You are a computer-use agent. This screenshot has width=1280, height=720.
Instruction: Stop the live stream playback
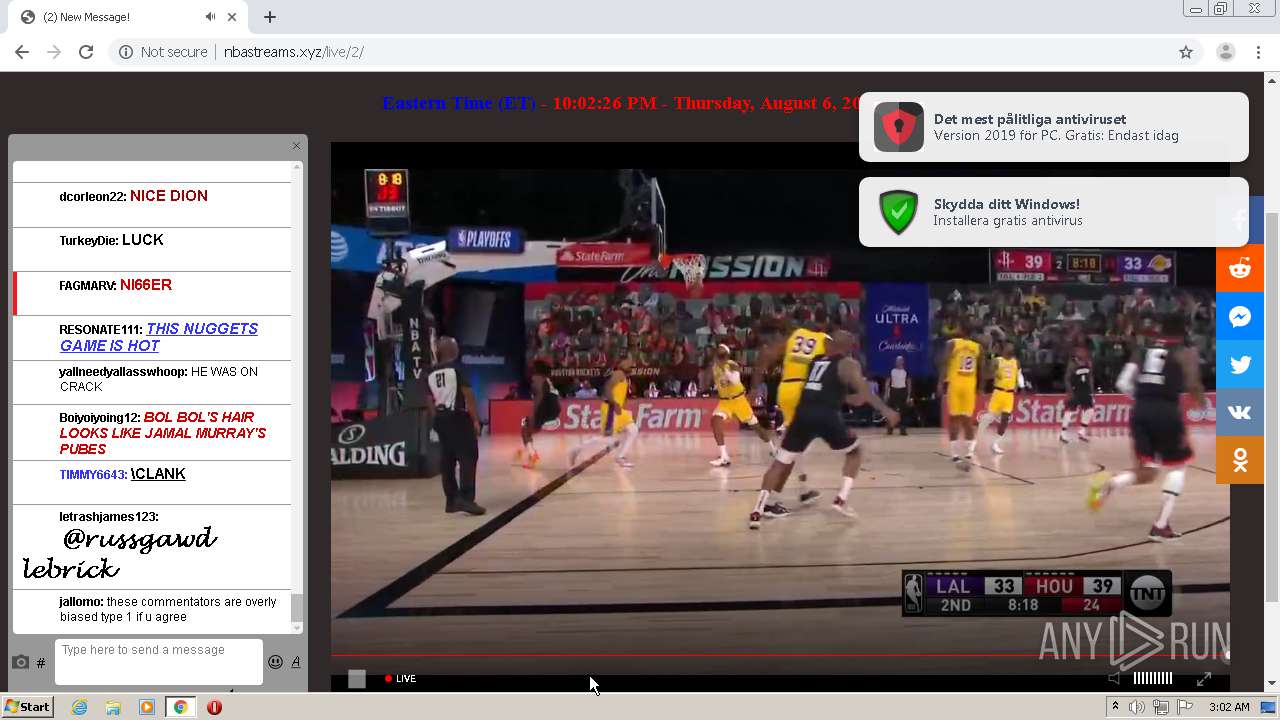coord(357,679)
